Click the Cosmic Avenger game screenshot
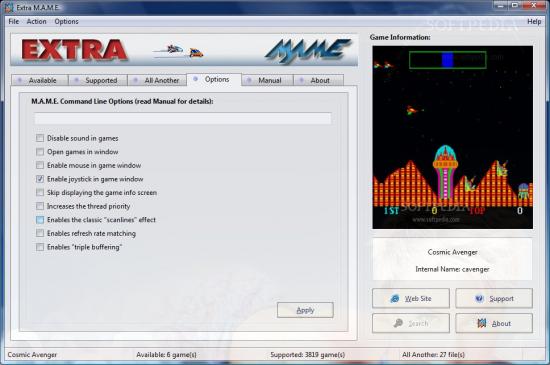This screenshot has height=365, width=550. coord(452,137)
